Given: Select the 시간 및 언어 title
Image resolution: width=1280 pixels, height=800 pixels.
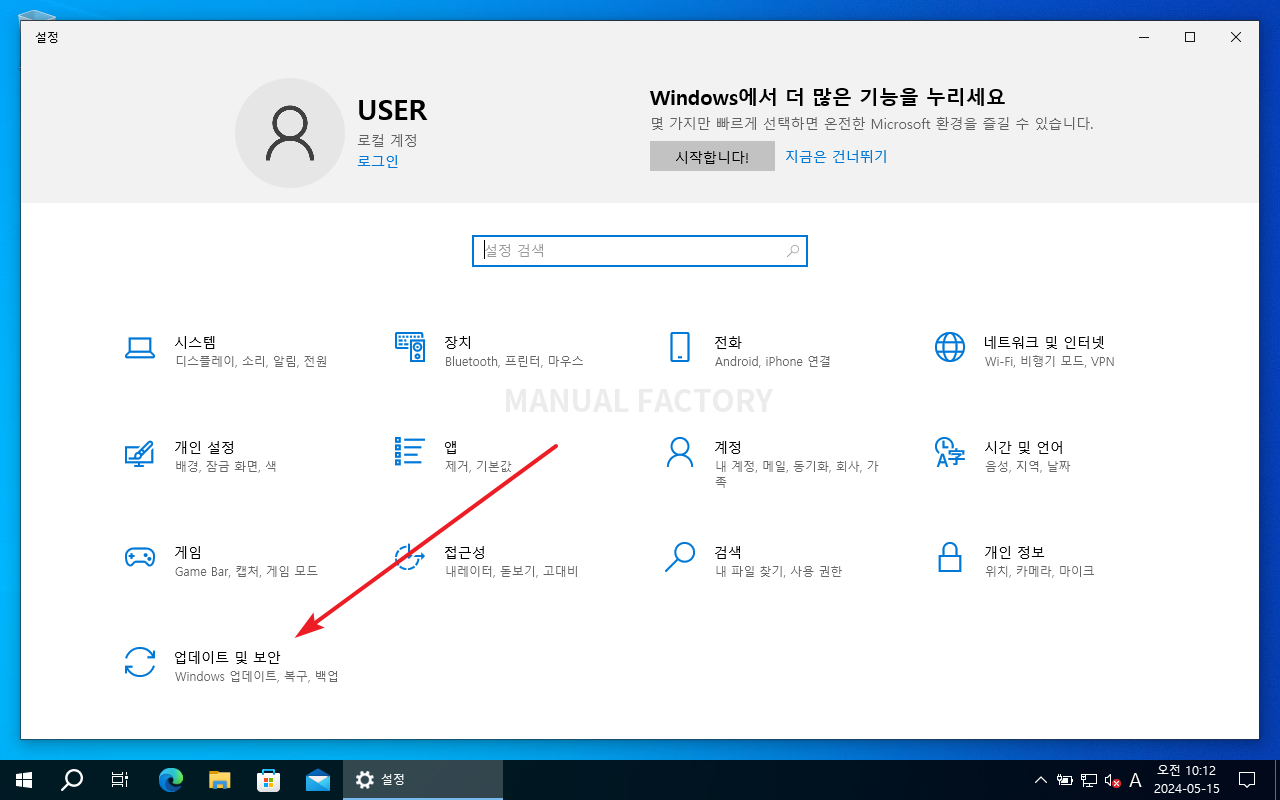Looking at the screenshot, I should click(x=1024, y=447).
